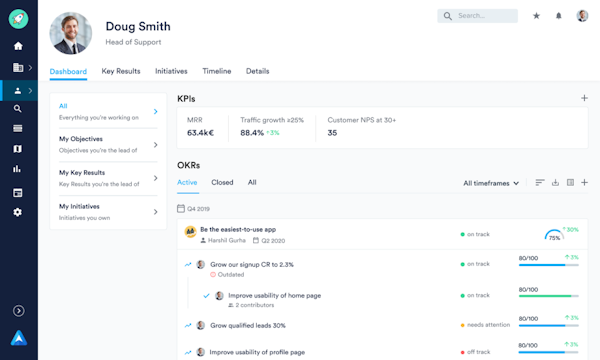Click the download export icon in OKRs
Viewport: 600px width, 360px height.
click(555, 182)
